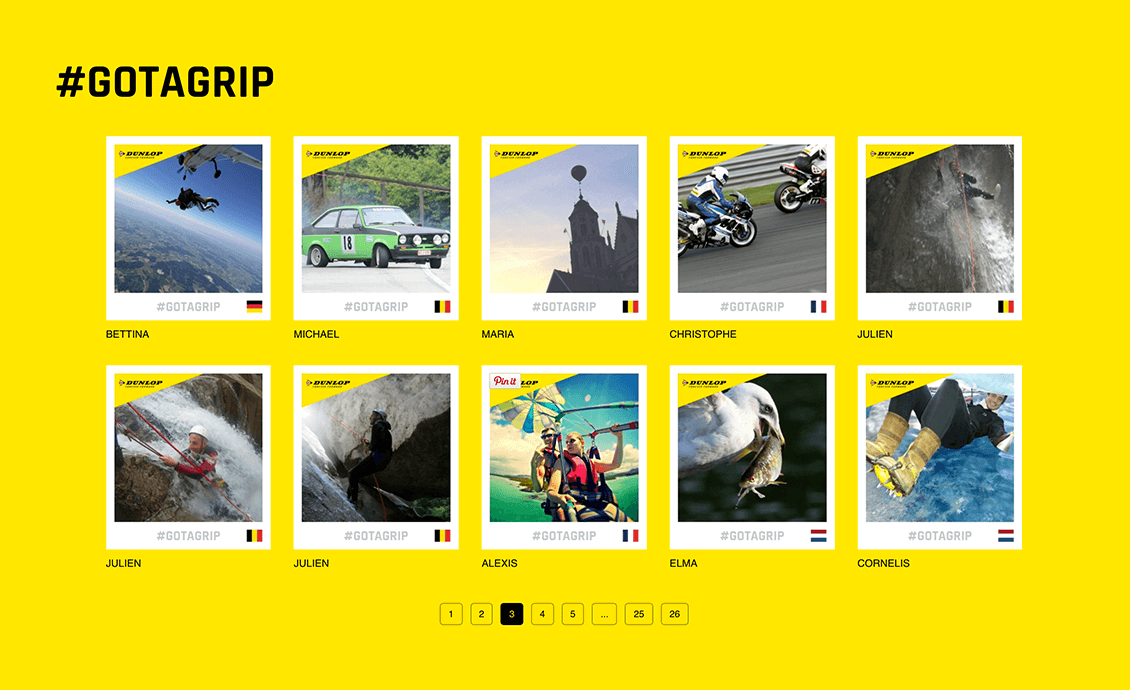Go to page 1 in pagination
This screenshot has height=690, width=1130.
[x=451, y=614]
